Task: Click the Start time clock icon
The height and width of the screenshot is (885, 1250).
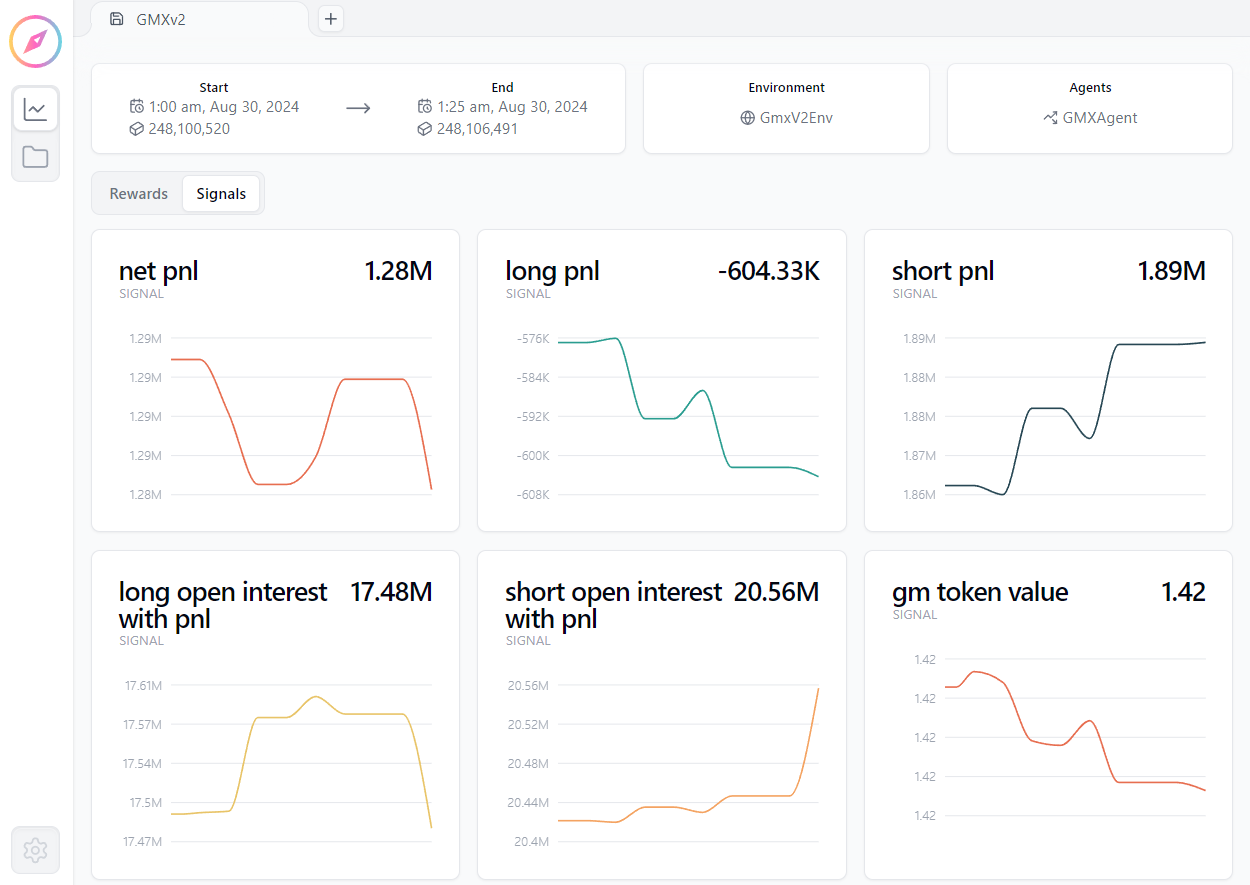Action: click(137, 107)
